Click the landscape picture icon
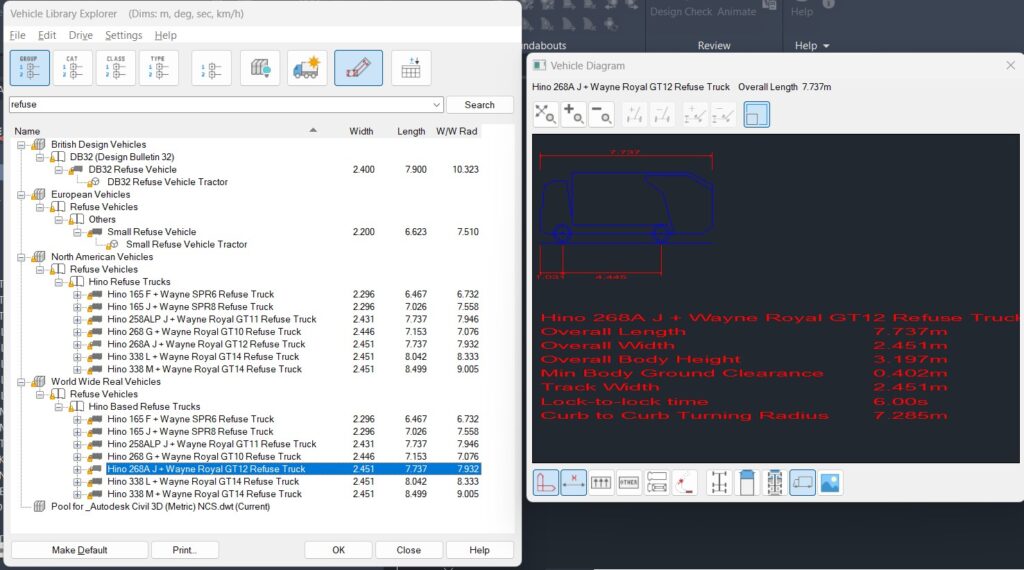Viewport: 1024px width, 570px height. coord(830,483)
